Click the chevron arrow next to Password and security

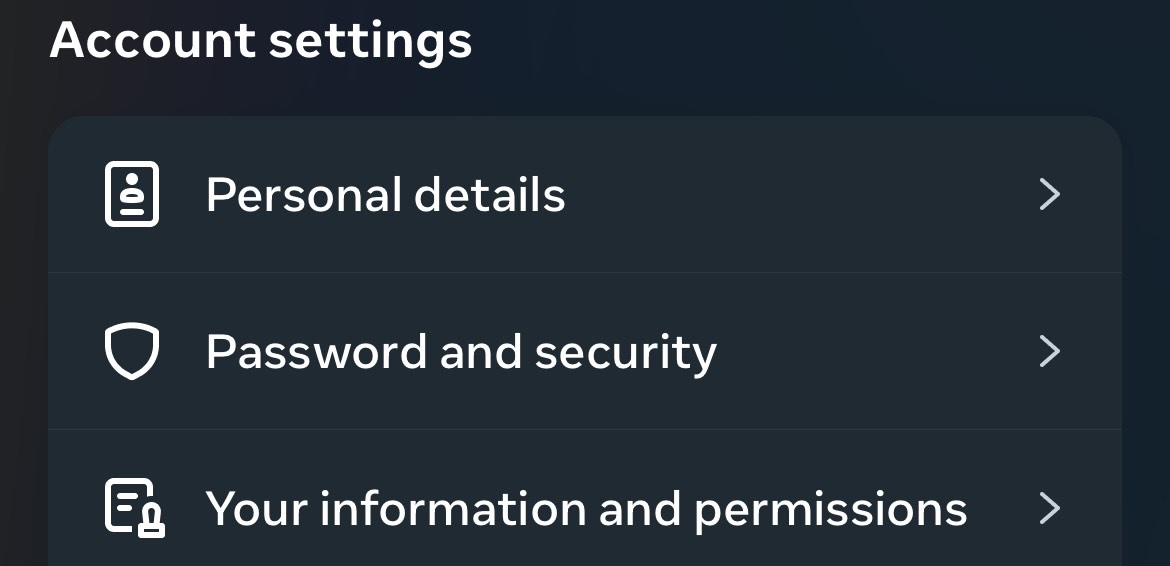[x=1049, y=351]
